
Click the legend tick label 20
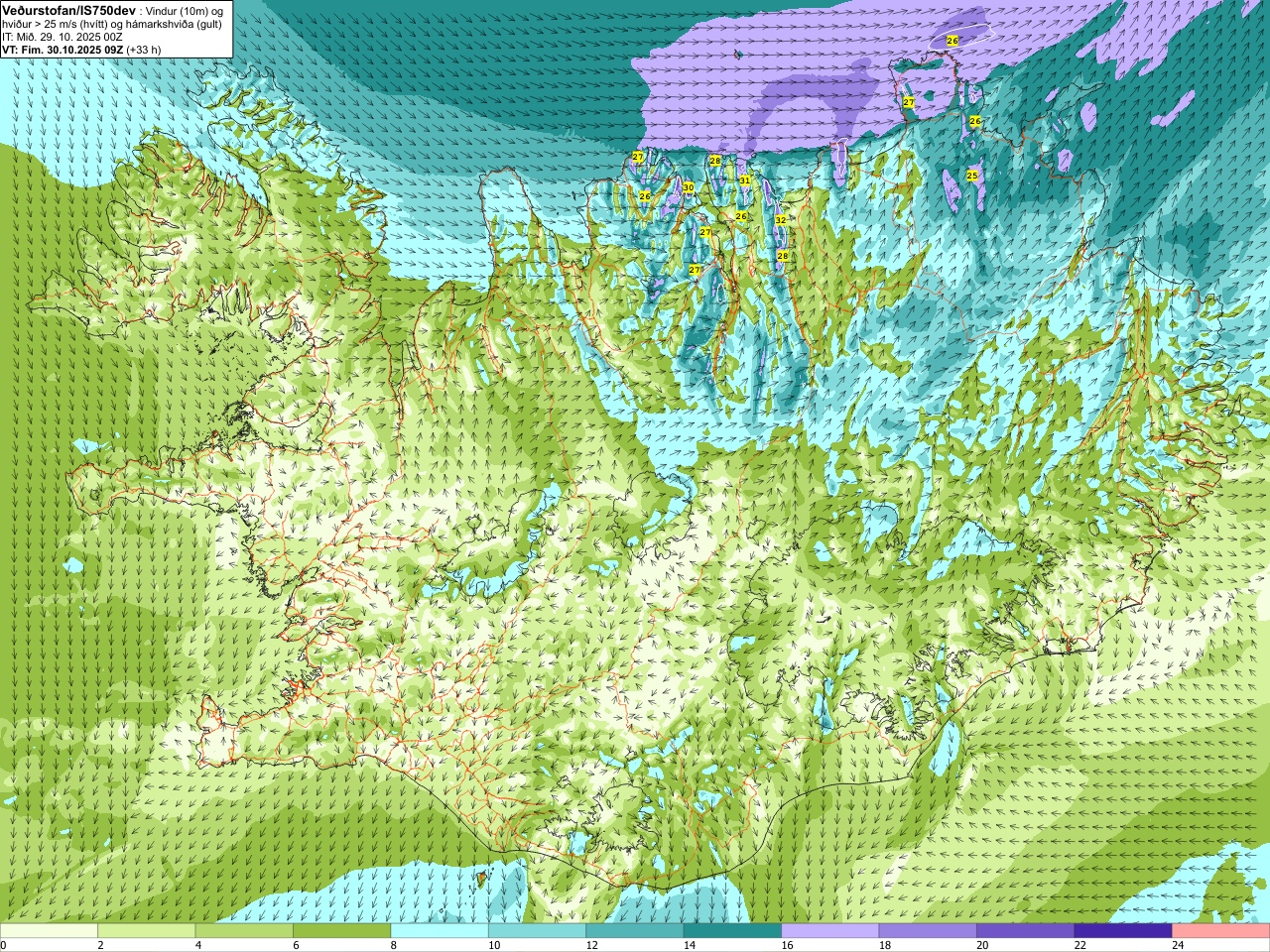[x=982, y=945]
